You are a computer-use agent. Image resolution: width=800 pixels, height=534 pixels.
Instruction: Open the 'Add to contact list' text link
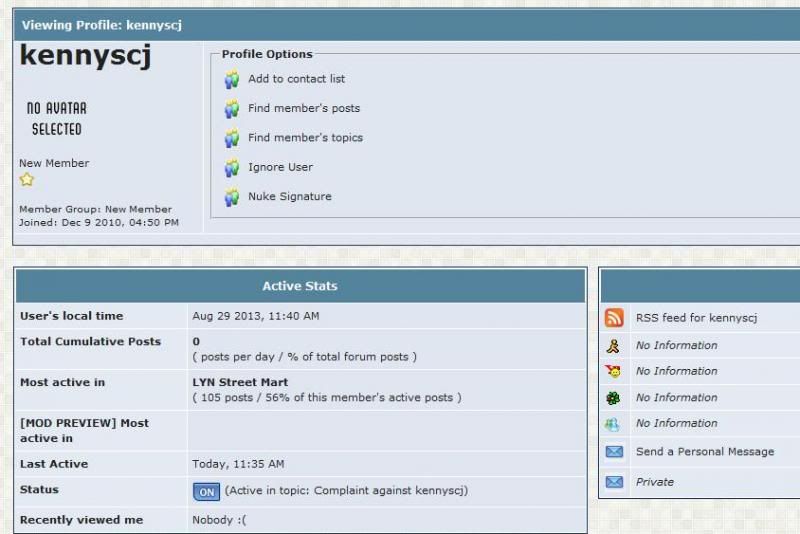pos(296,79)
